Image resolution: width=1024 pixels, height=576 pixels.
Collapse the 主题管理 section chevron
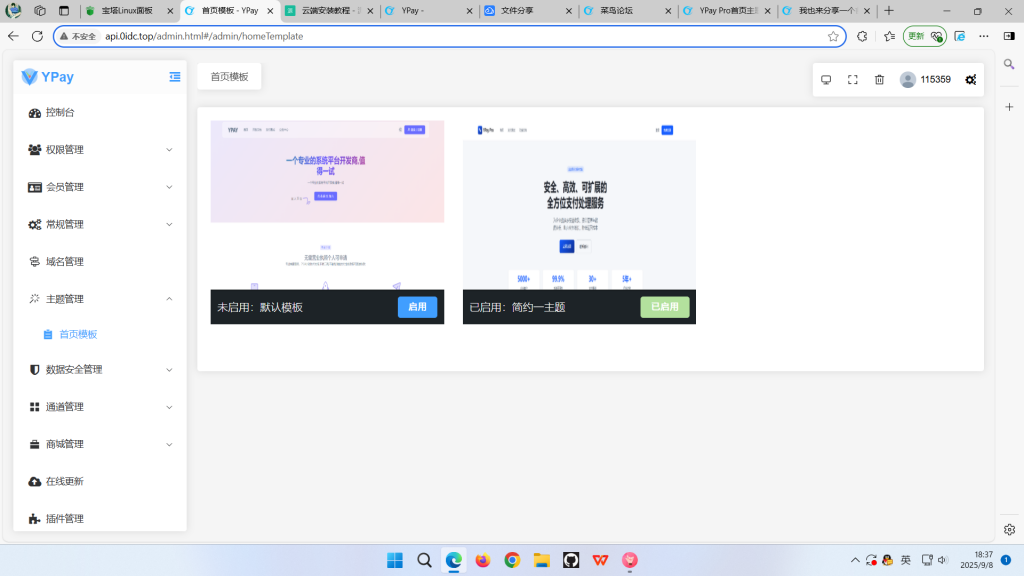tap(168, 298)
